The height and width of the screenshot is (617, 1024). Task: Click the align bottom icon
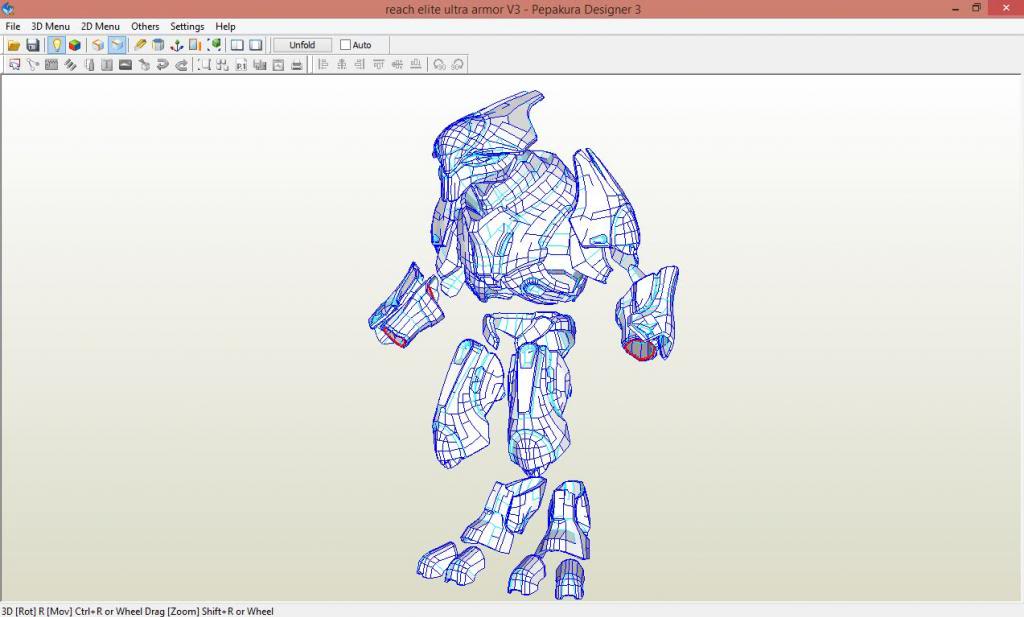(x=415, y=64)
